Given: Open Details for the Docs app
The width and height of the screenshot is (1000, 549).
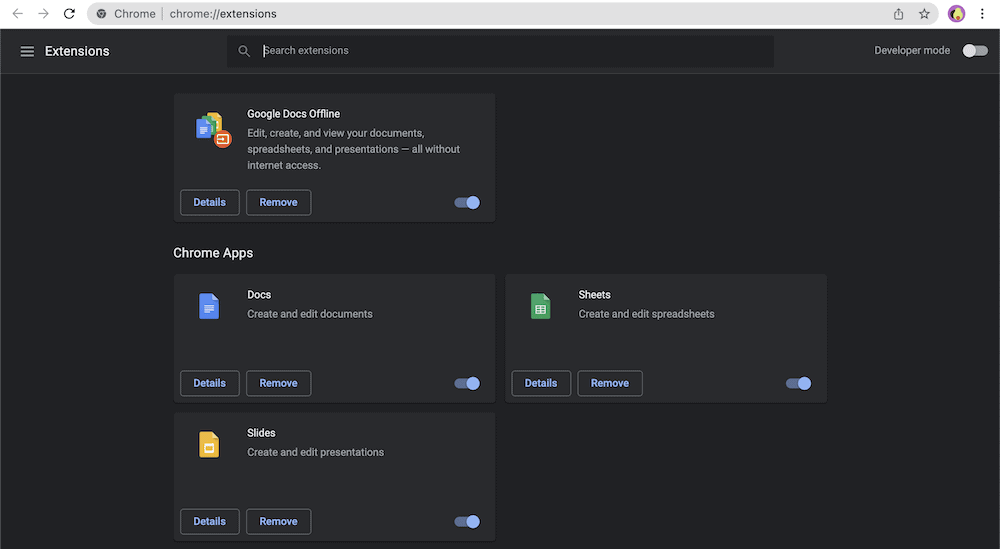Looking at the screenshot, I should 210,383.
